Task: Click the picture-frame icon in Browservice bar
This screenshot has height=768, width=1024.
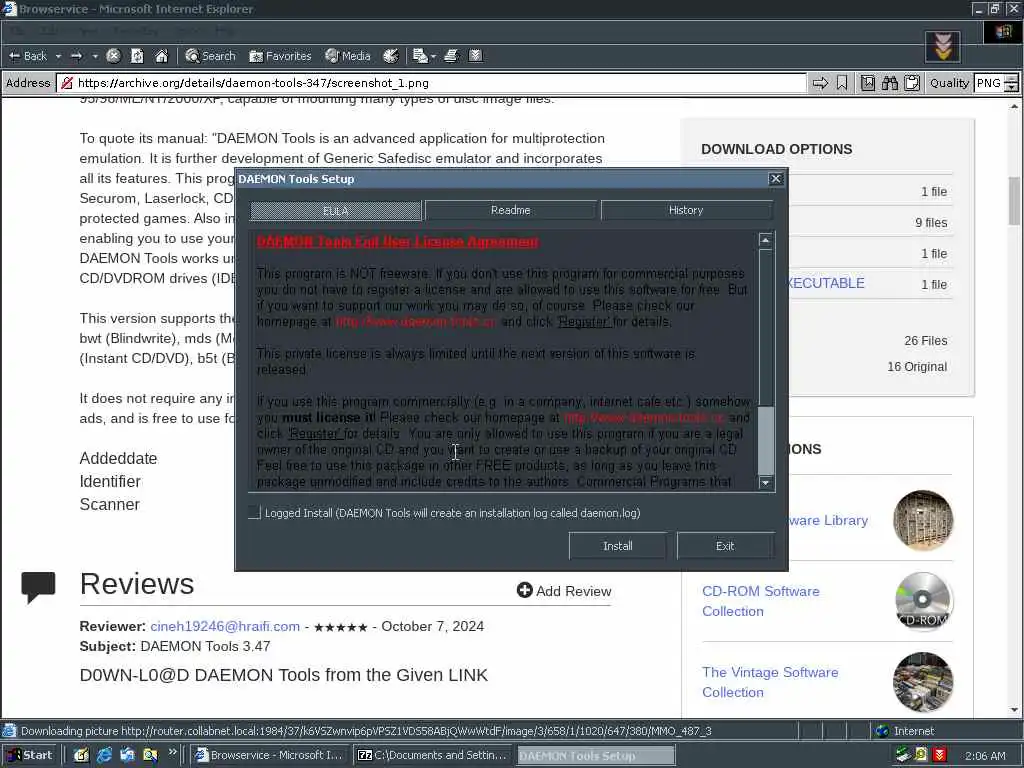Action: (x=867, y=83)
